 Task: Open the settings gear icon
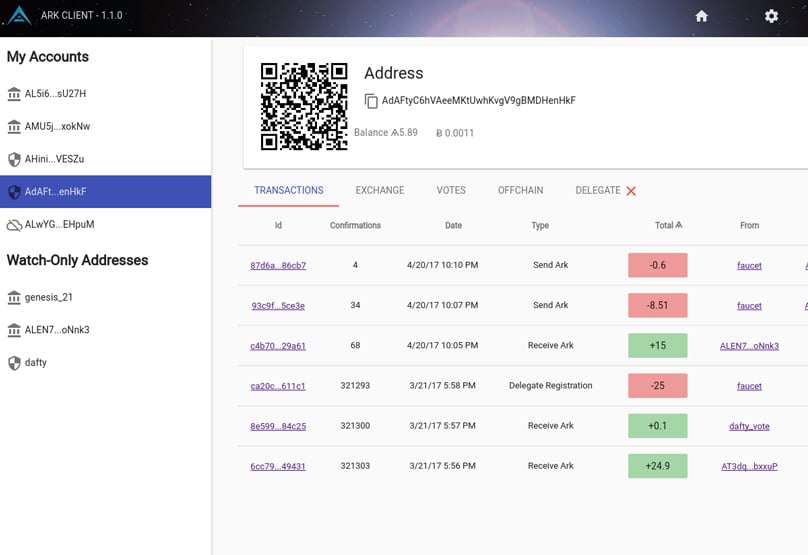pos(771,16)
